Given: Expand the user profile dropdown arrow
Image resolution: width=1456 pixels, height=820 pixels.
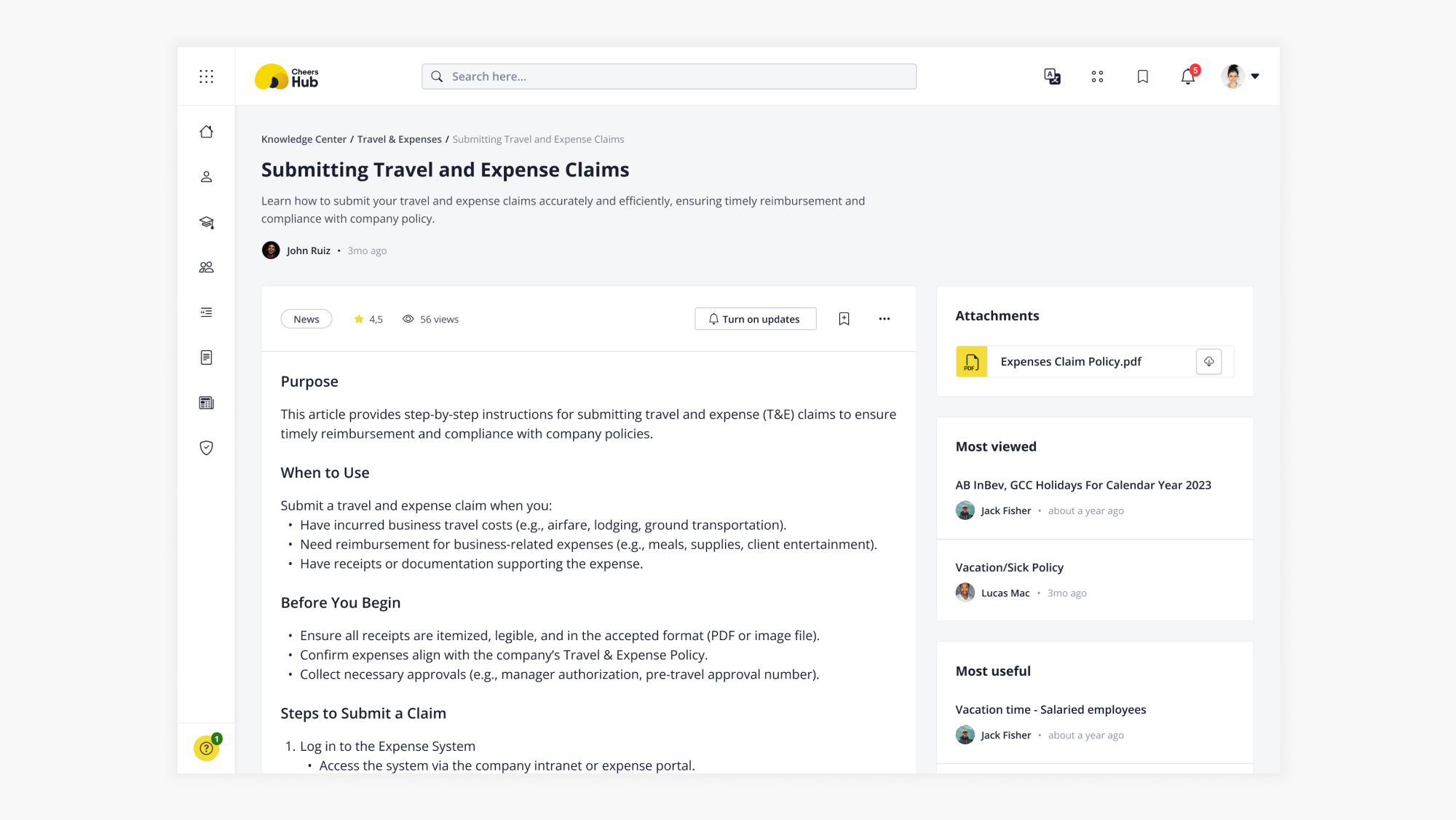Looking at the screenshot, I should 1255,76.
